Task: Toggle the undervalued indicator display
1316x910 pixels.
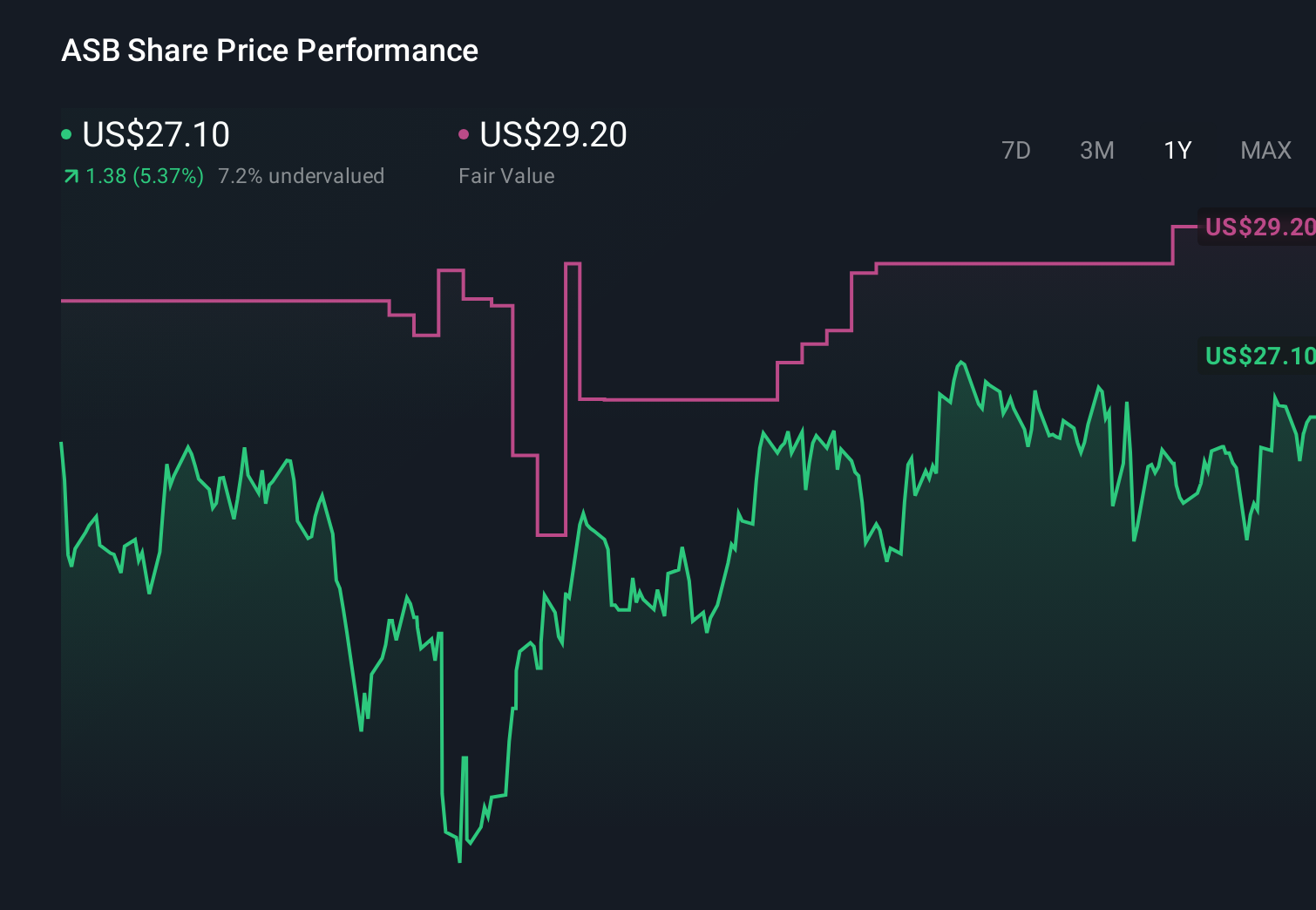Action: [302, 176]
